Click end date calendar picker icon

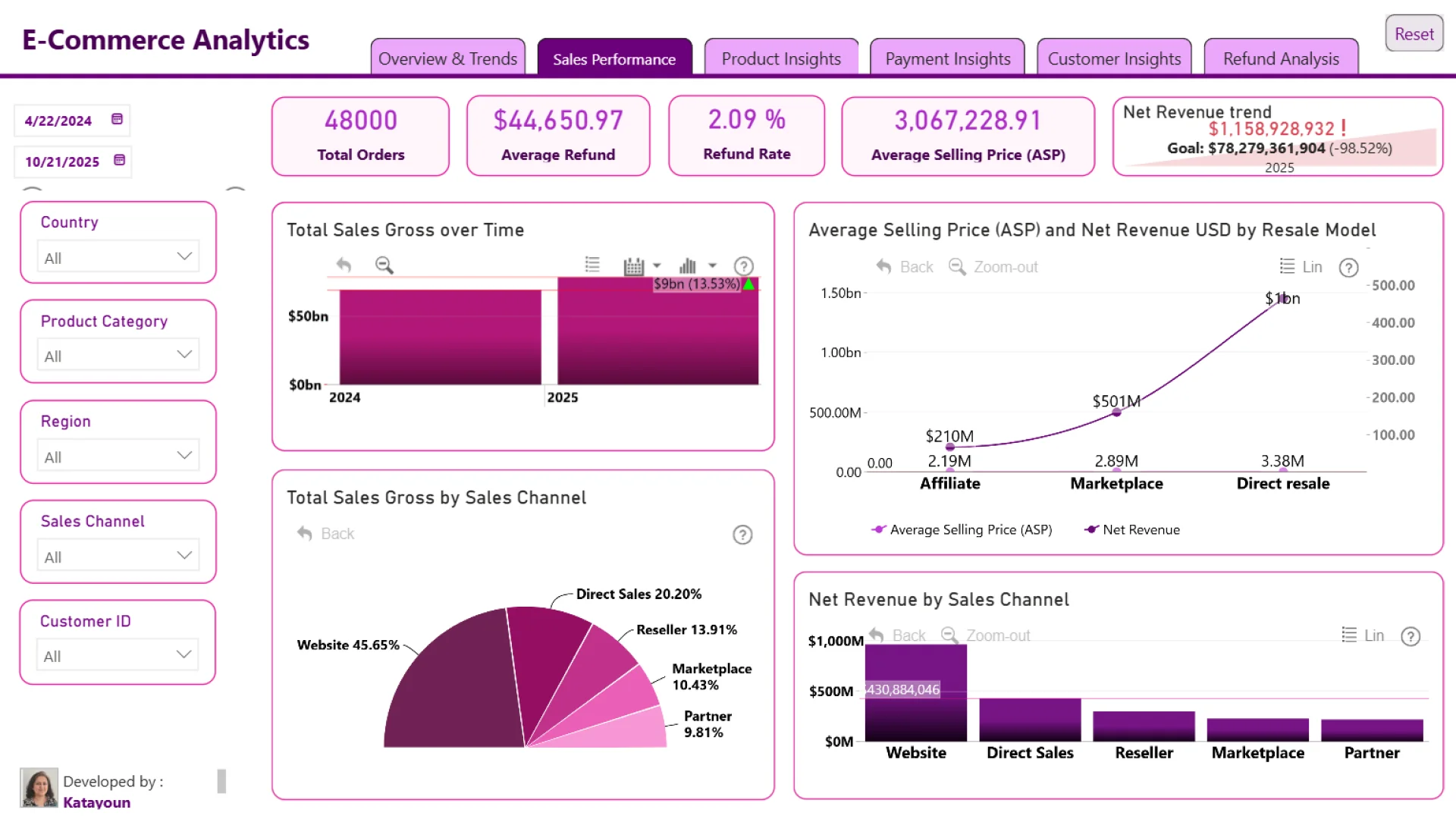pos(119,160)
